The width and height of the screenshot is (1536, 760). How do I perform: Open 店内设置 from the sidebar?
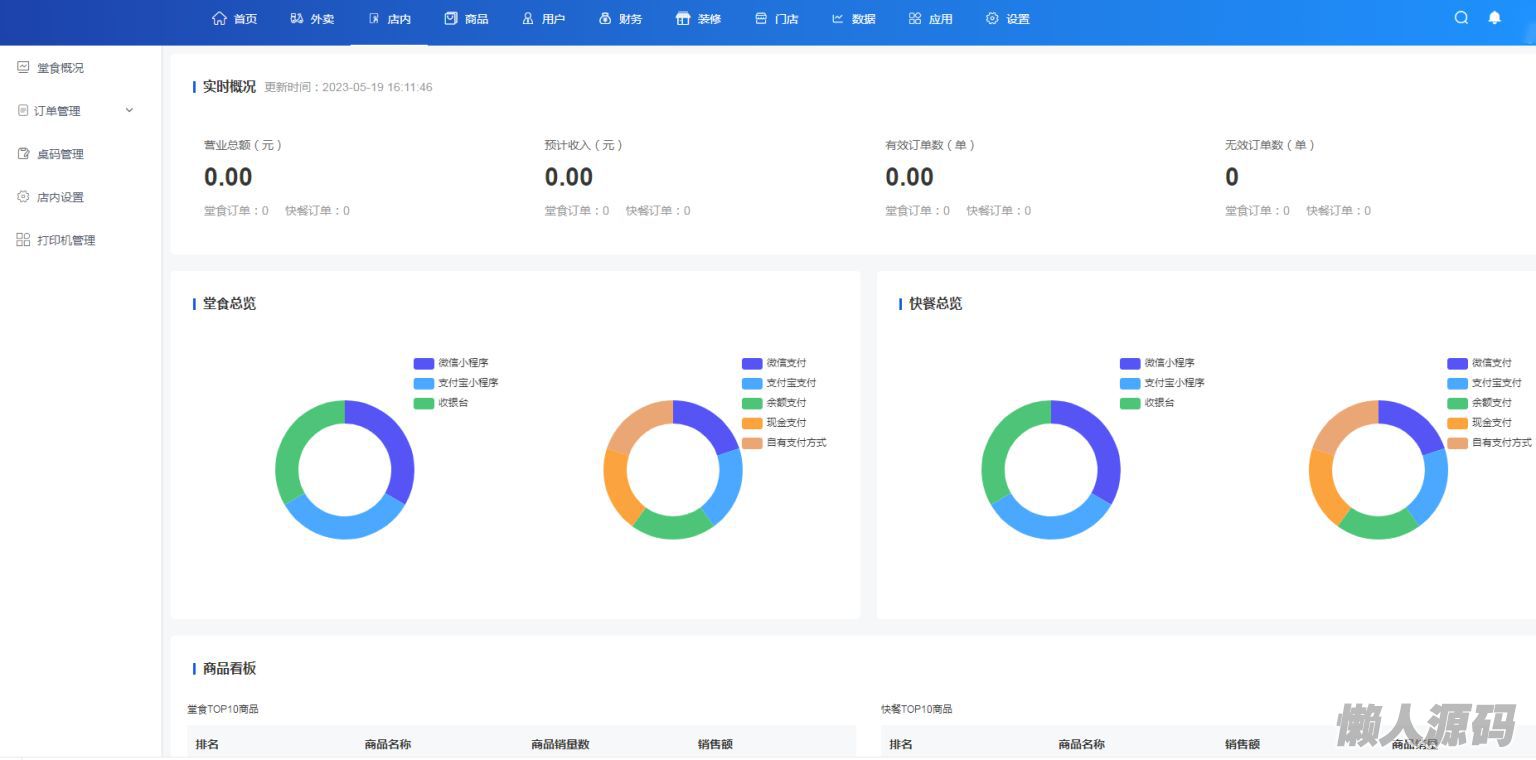coord(60,197)
